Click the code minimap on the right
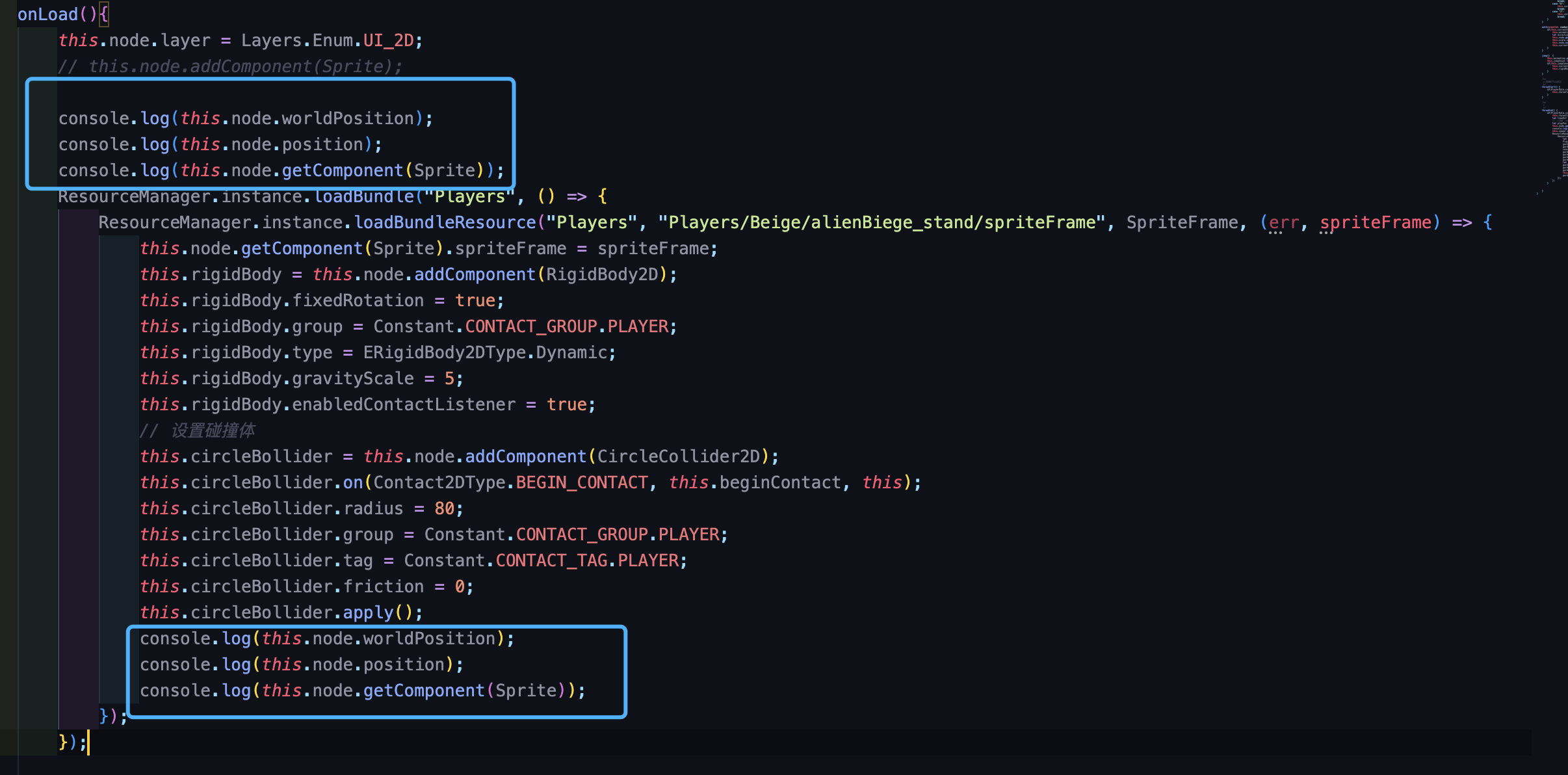1568x775 pixels. 1554,98
